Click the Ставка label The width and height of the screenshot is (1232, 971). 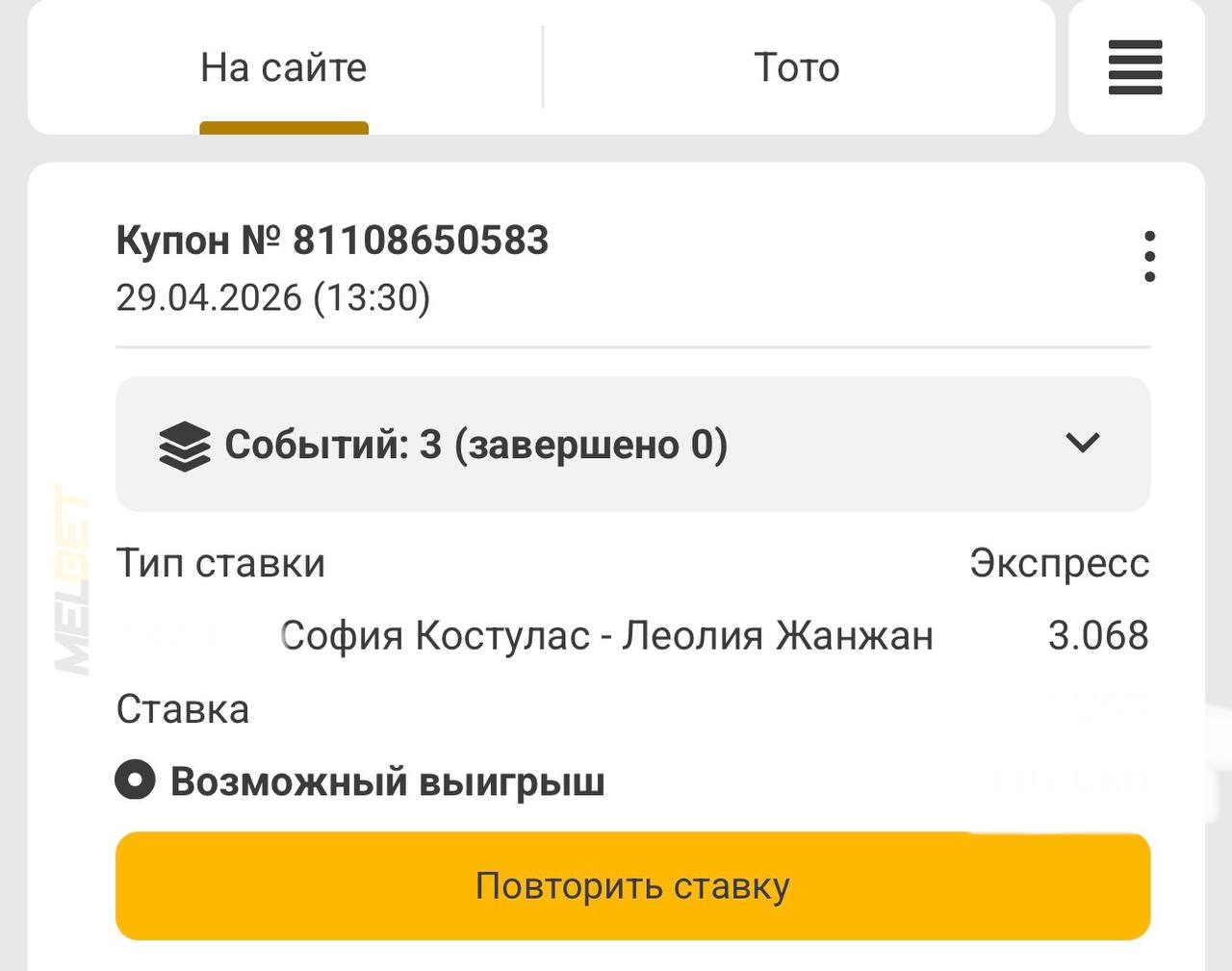pos(183,709)
